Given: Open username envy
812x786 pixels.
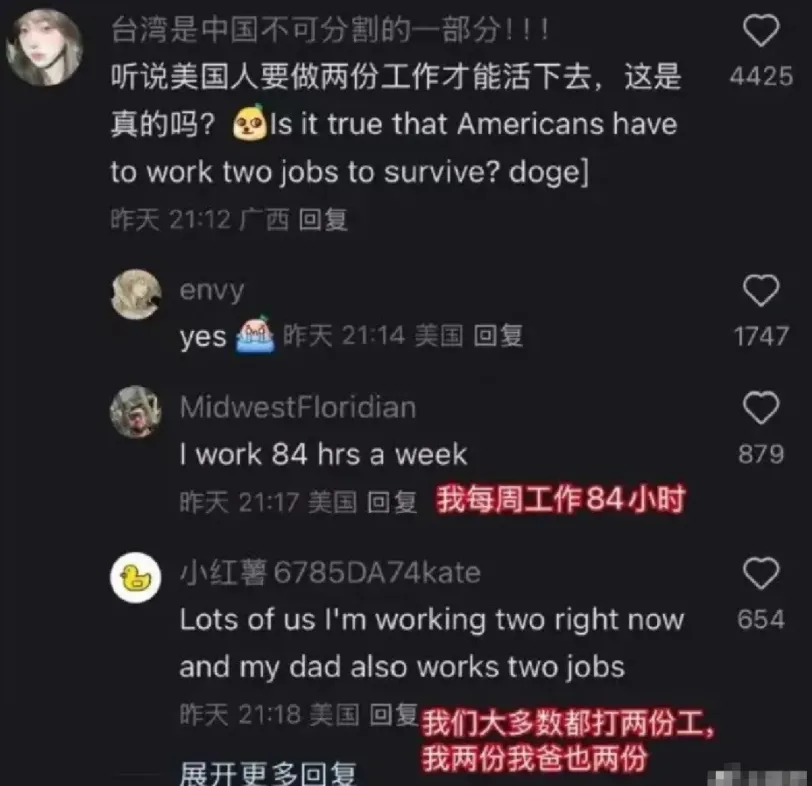Looking at the screenshot, I should click(x=211, y=290).
